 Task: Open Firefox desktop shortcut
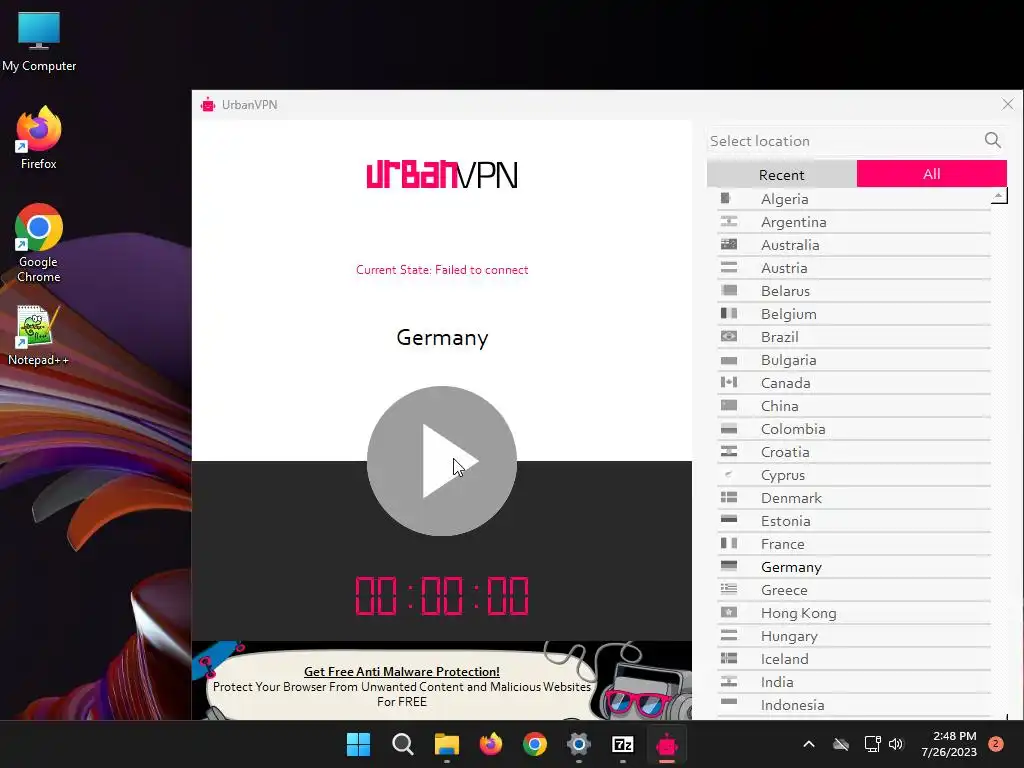pyautogui.click(x=39, y=138)
